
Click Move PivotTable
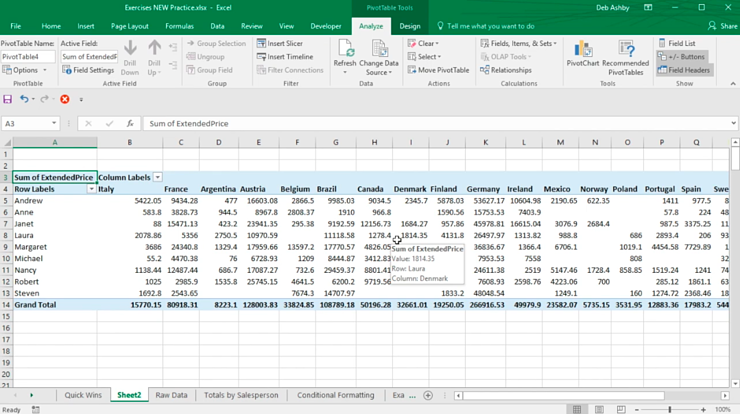click(438, 70)
